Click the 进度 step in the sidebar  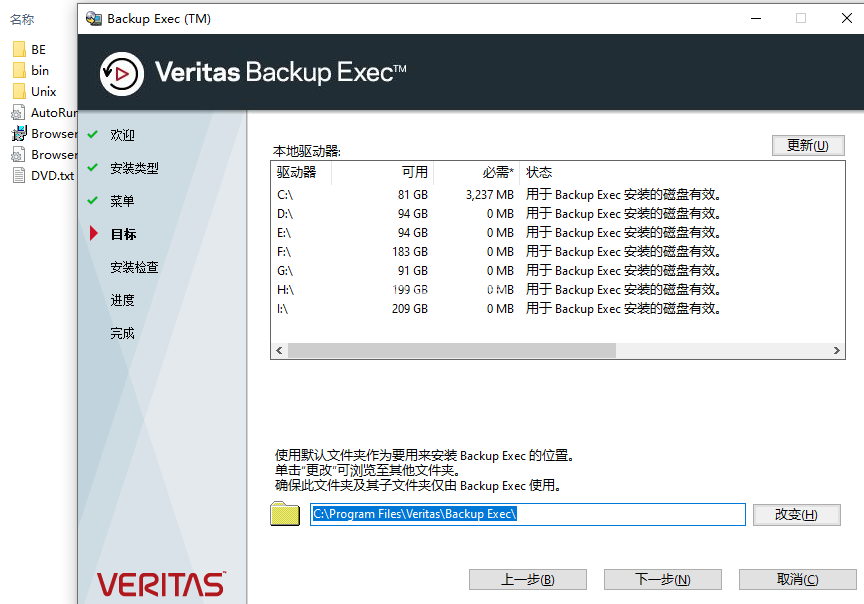tap(122, 300)
